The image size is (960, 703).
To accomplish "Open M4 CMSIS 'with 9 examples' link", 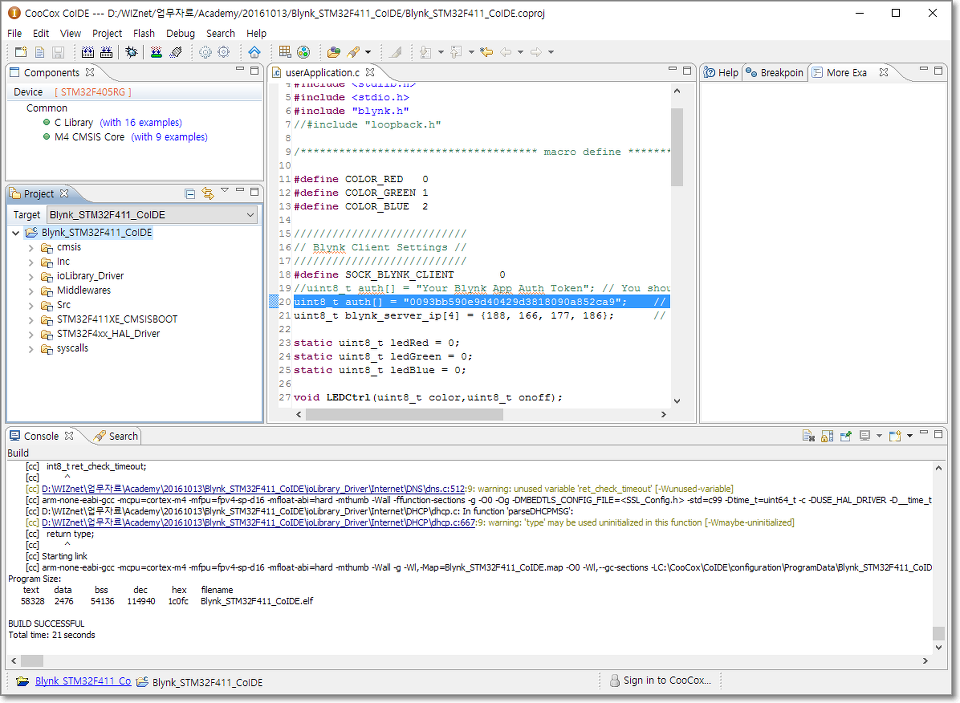I will 170,137.
